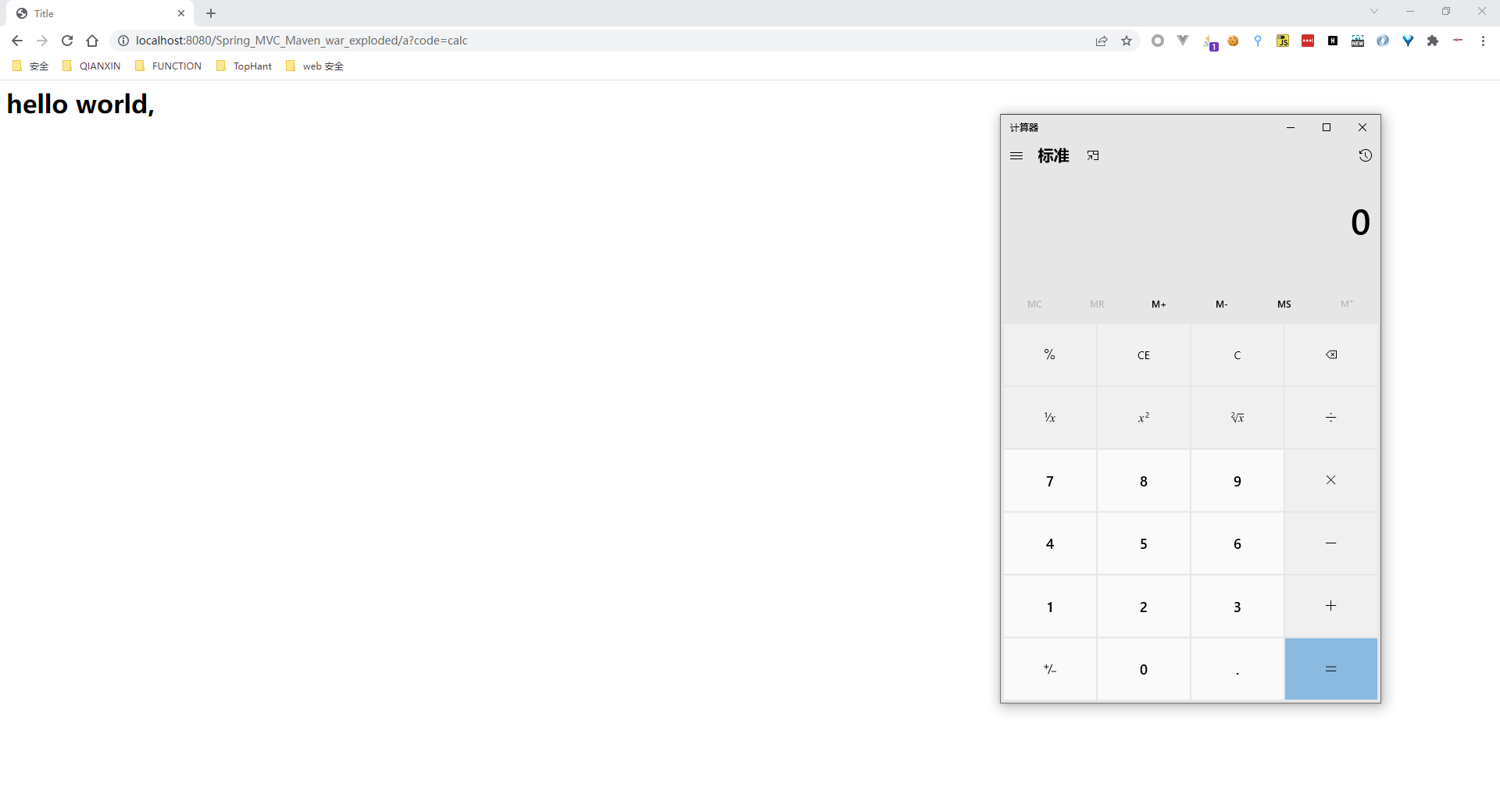The width and height of the screenshot is (1500, 812).
Task: Click digit 8 on calculator
Action: tap(1144, 480)
